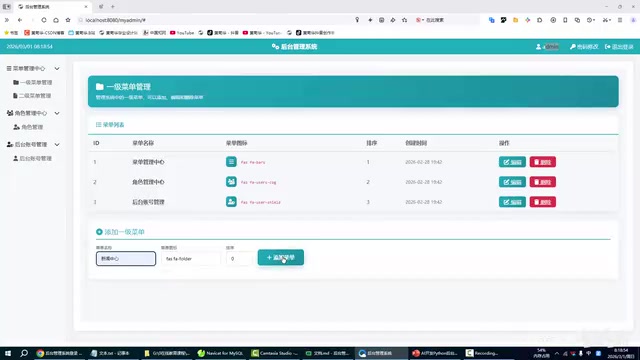The width and height of the screenshot is (640, 360).
Task: Delete the 角色管理中心 row
Action: 542,182
